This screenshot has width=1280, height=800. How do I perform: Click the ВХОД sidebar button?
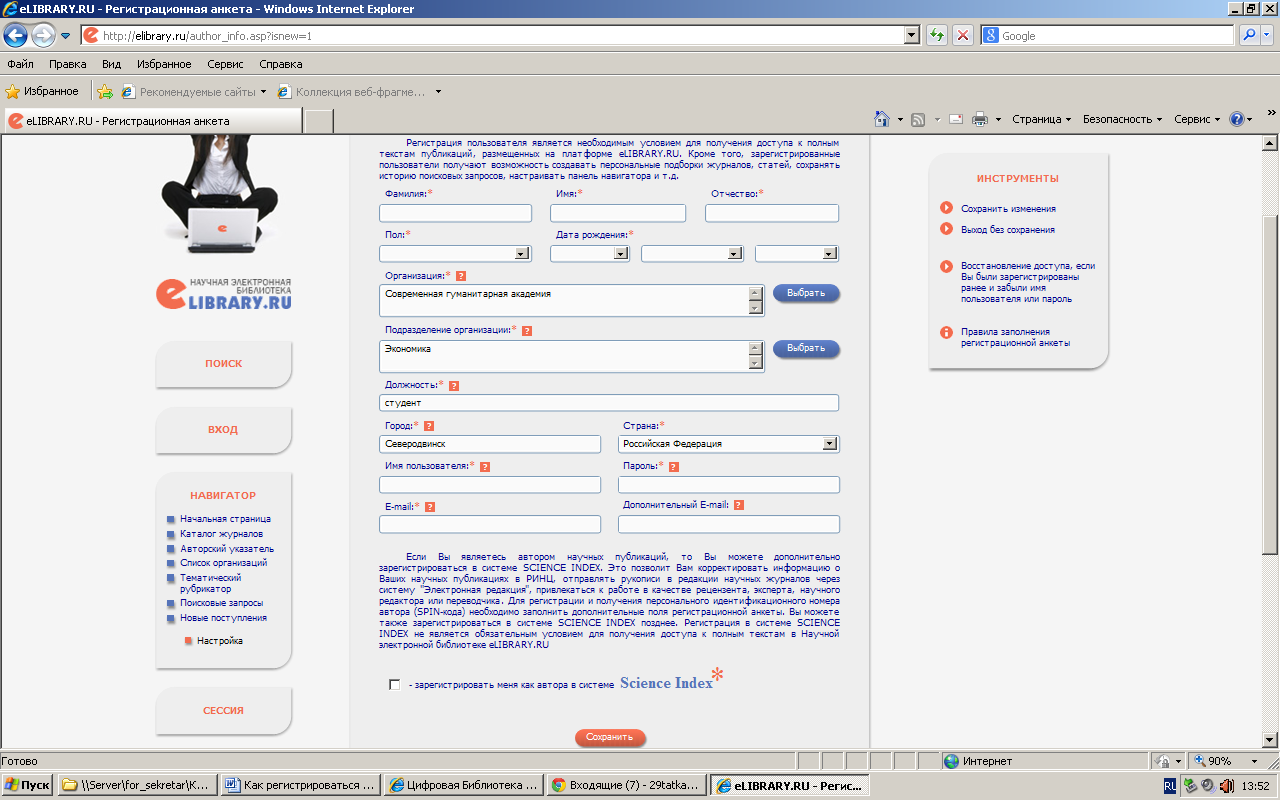[x=224, y=430]
